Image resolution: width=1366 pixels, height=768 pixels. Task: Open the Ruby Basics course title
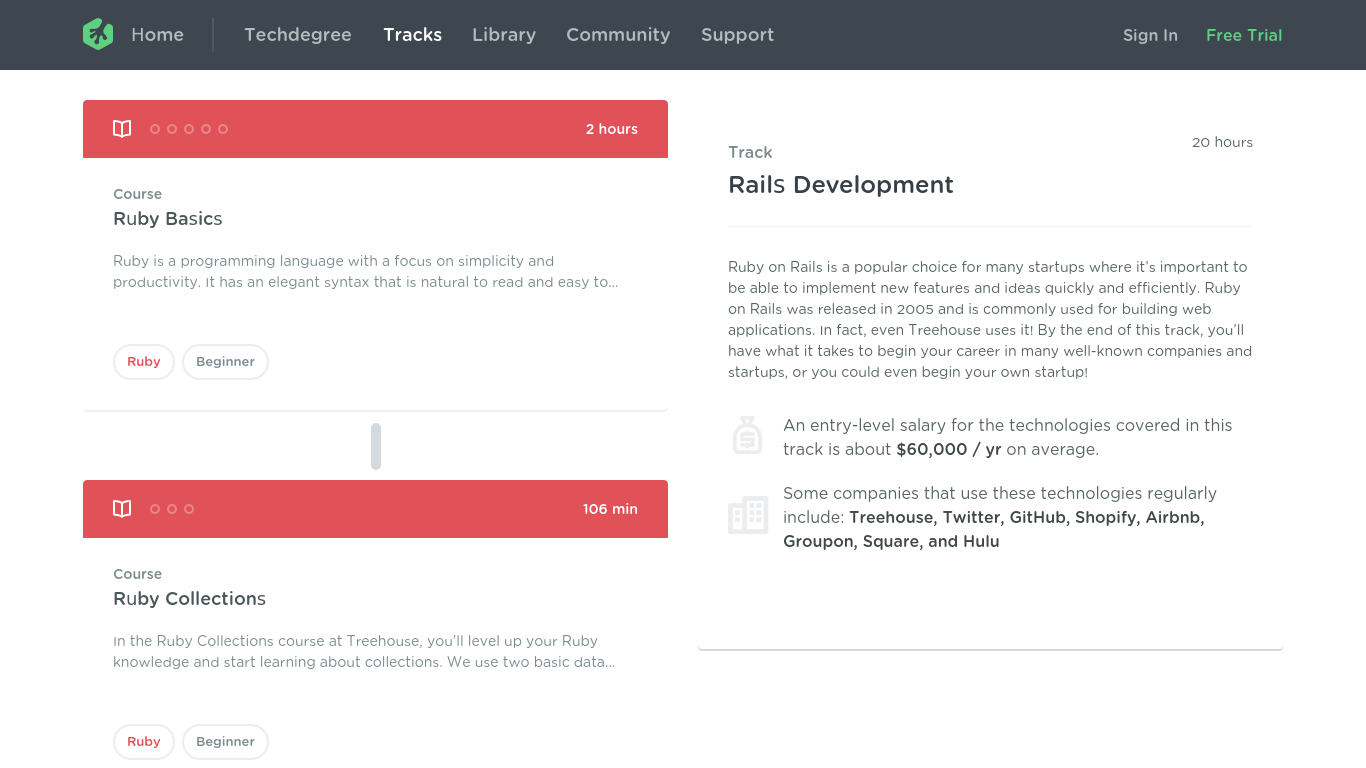168,219
